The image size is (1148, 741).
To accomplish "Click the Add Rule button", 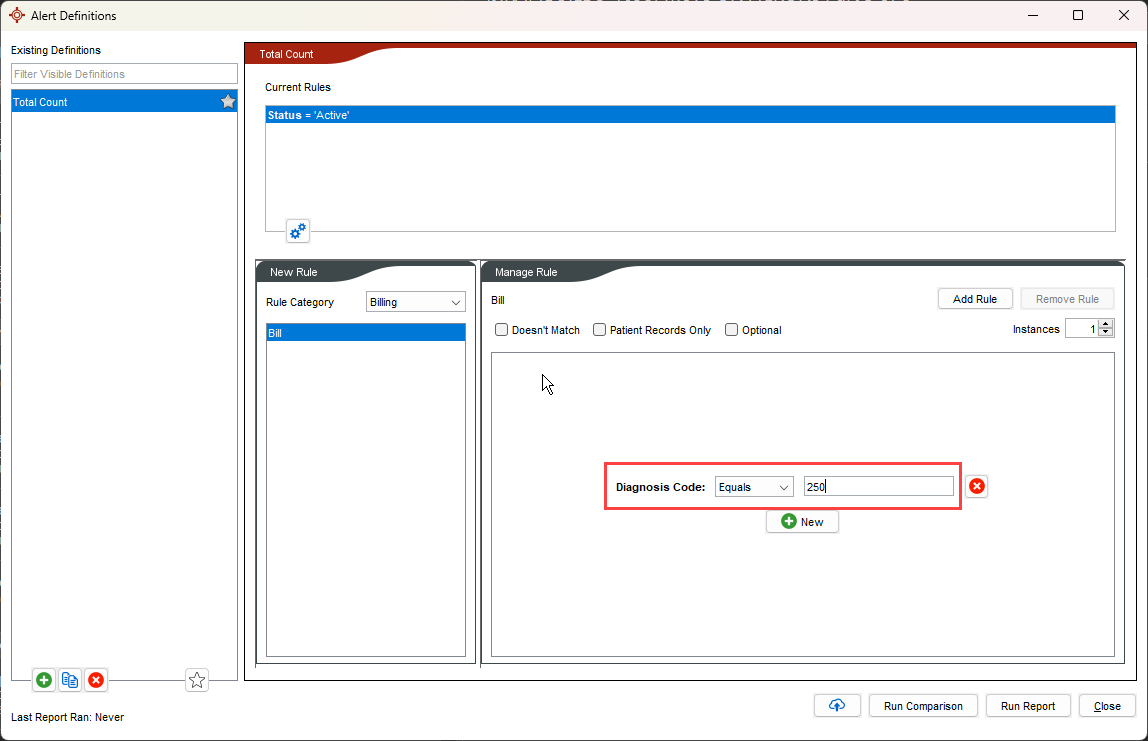I will [974, 299].
